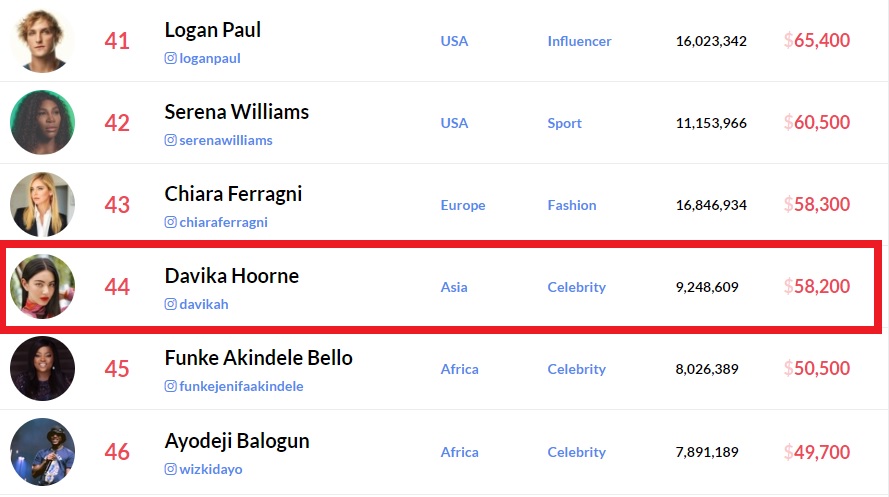Click Instagram icon next to serenawilliams
This screenshot has height=497, width=889.
[171, 141]
